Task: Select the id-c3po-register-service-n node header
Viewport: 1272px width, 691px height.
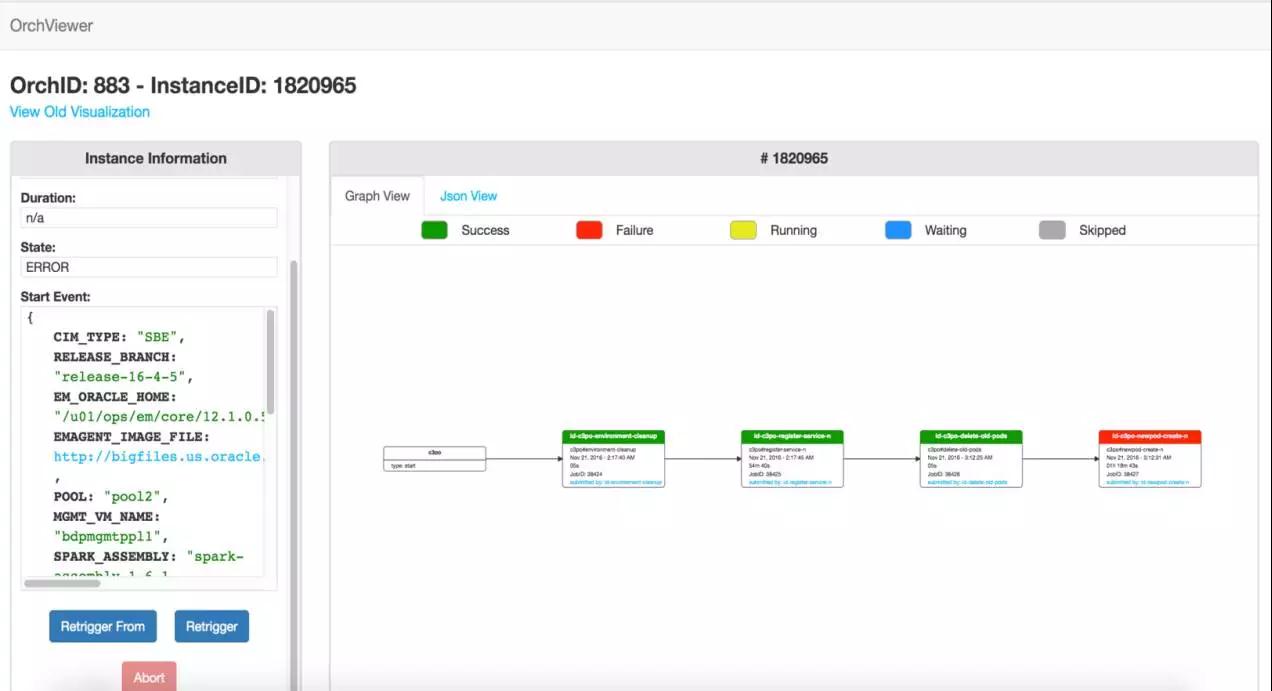Action: pyautogui.click(x=792, y=437)
